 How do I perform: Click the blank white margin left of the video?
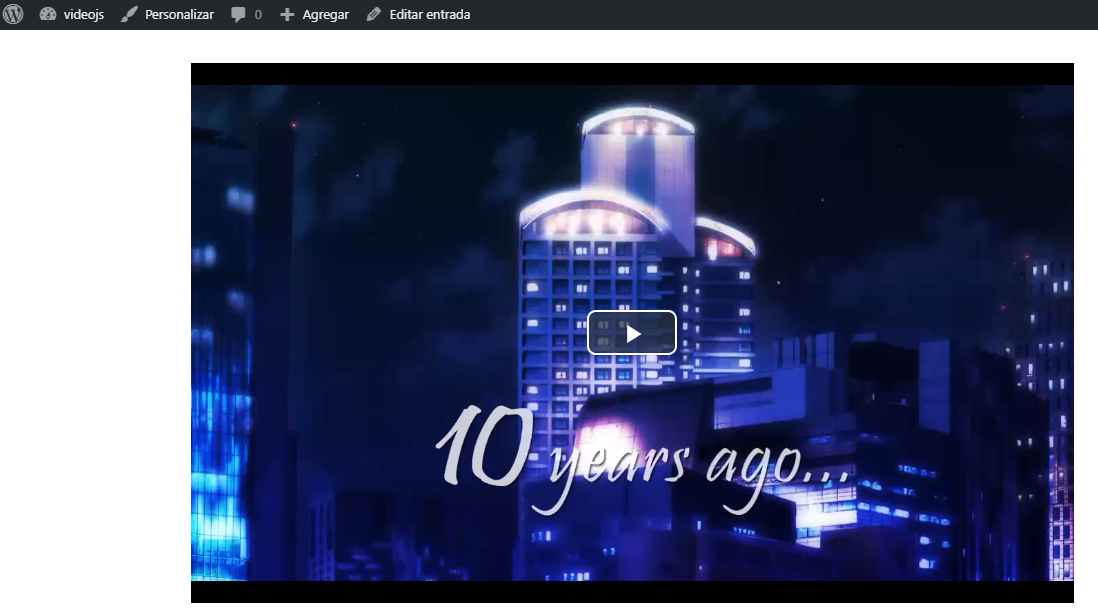(95, 329)
